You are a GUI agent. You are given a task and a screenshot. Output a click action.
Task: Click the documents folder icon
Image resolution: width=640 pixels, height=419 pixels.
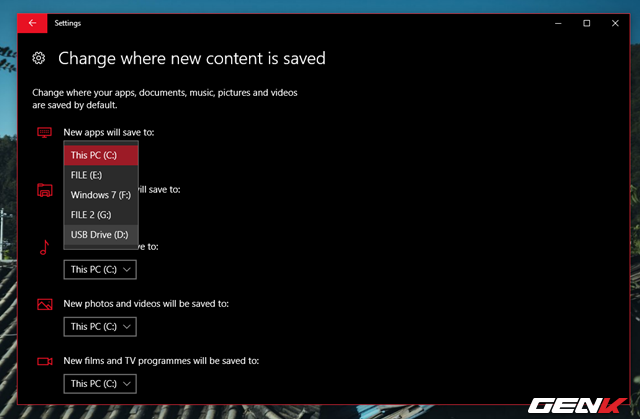pyautogui.click(x=44, y=190)
